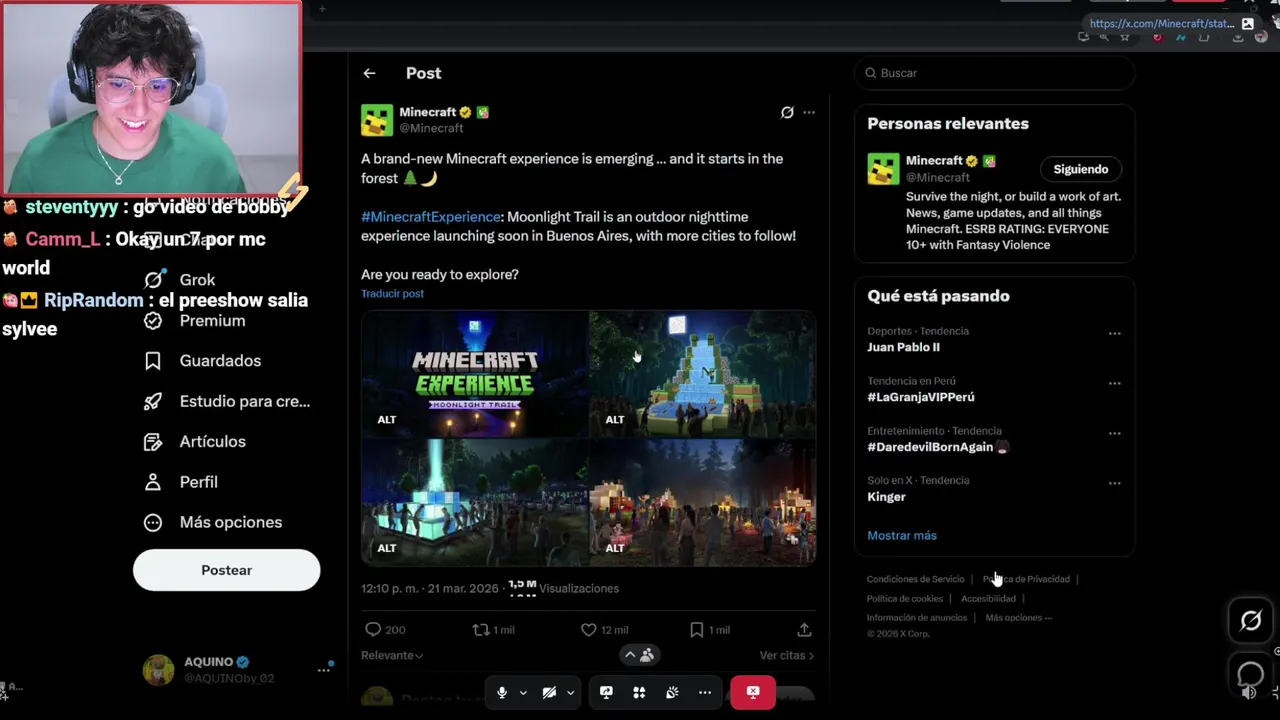Click Mostrar más under trends
The height and width of the screenshot is (720, 1280).
902,536
